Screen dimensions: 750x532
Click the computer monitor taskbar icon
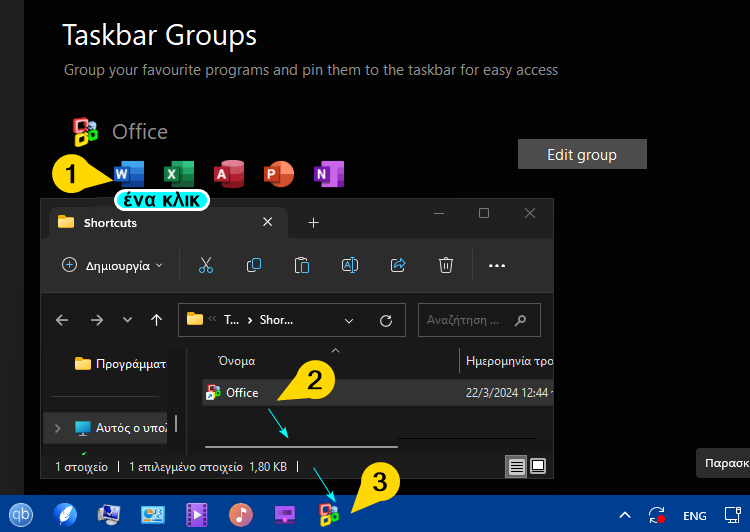pyautogui.click(x=109, y=515)
